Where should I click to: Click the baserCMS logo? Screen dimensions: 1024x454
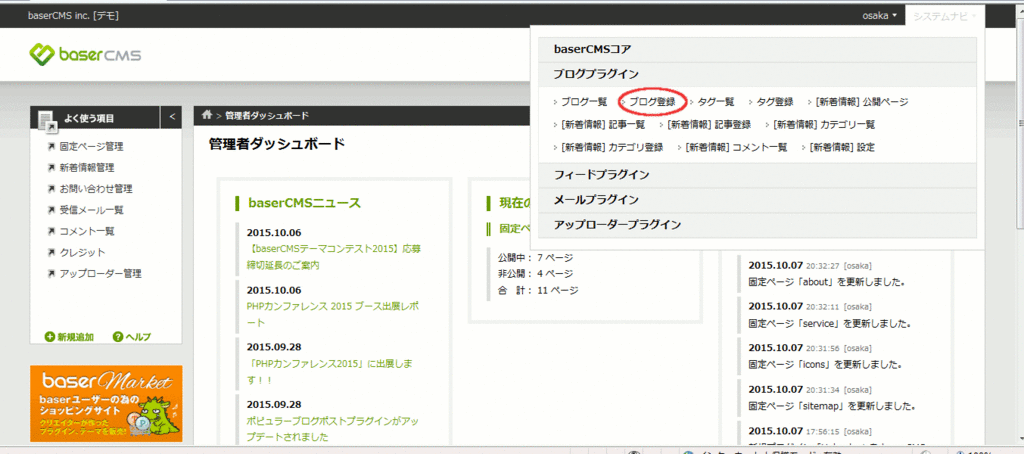86,55
